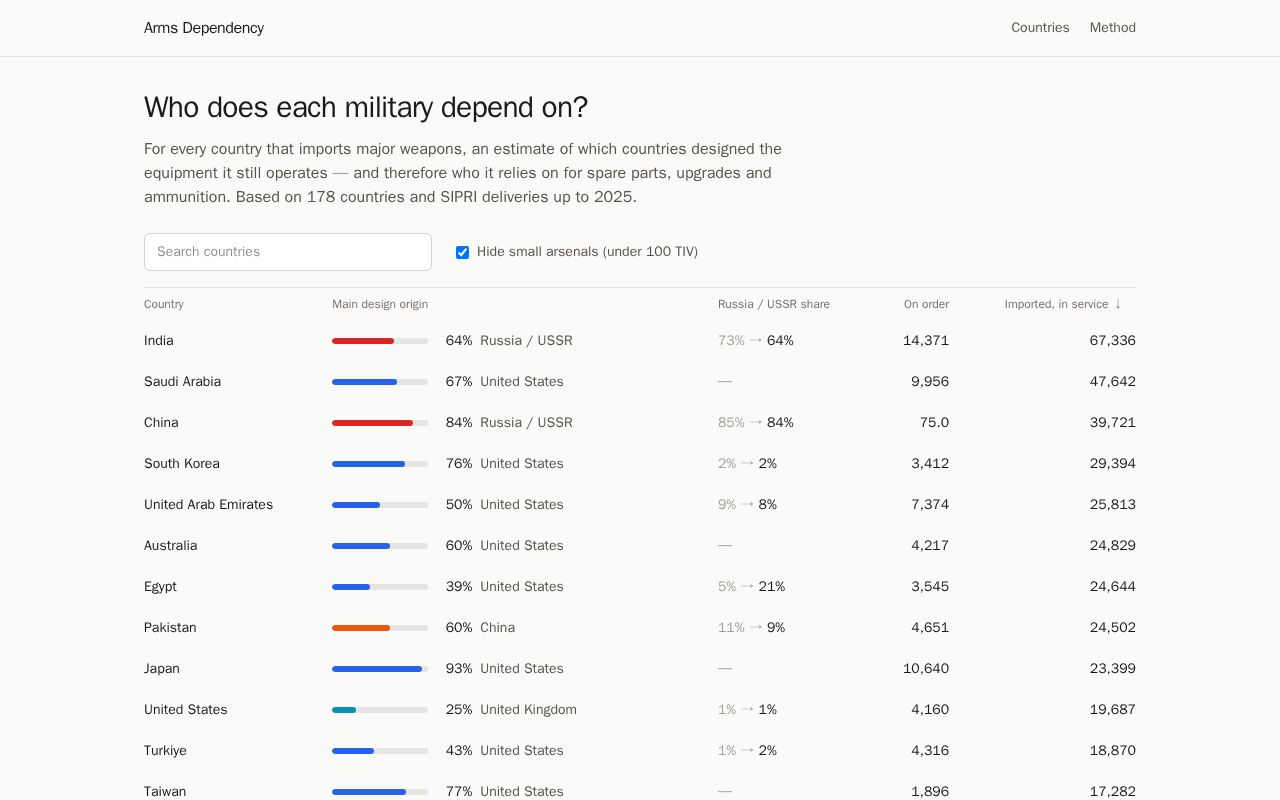Click Japan's on order value 10,640
Screen dimensions: 1280x800
(x=926, y=669)
